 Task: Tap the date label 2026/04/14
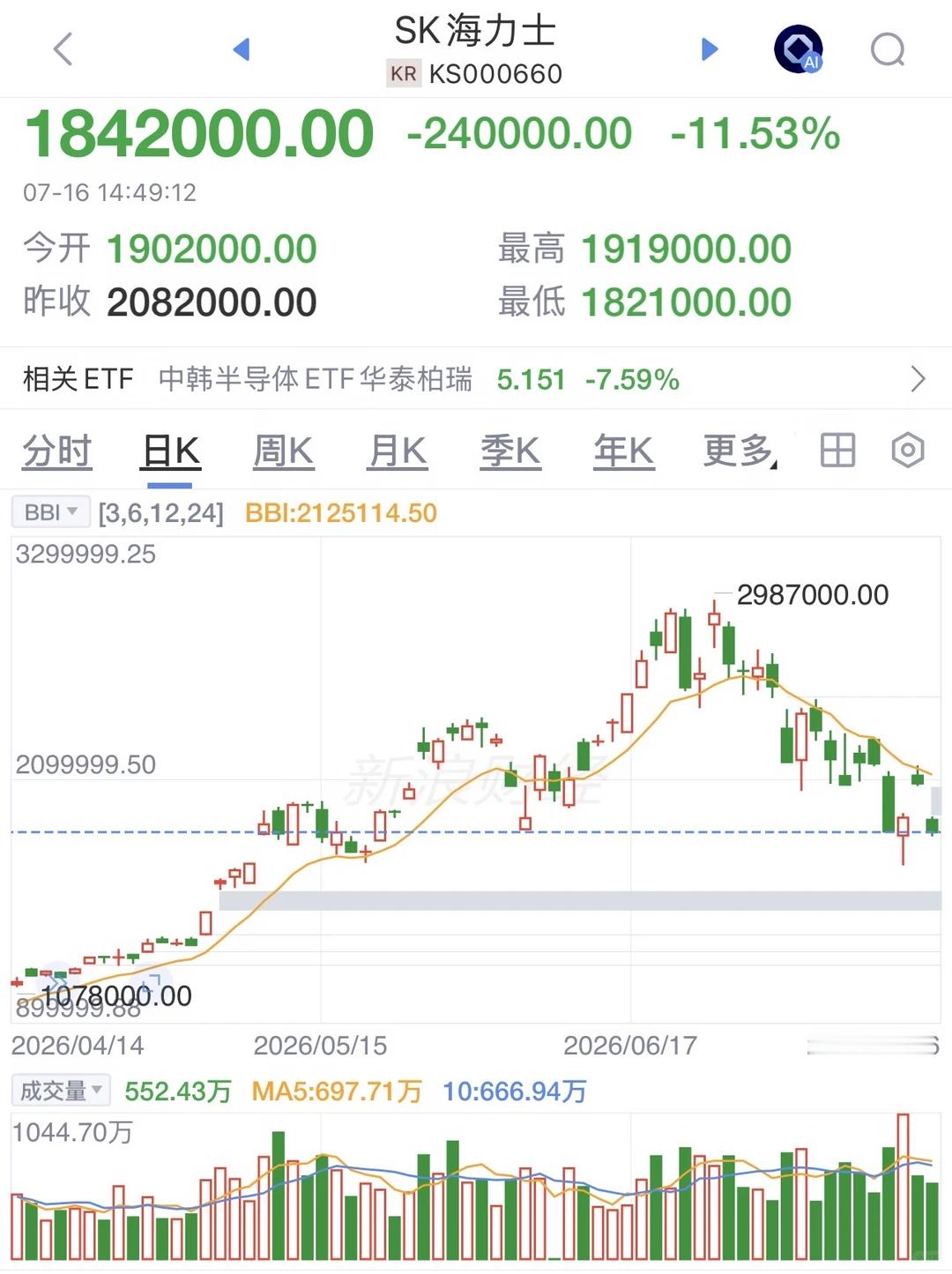pyautogui.click(x=78, y=1046)
